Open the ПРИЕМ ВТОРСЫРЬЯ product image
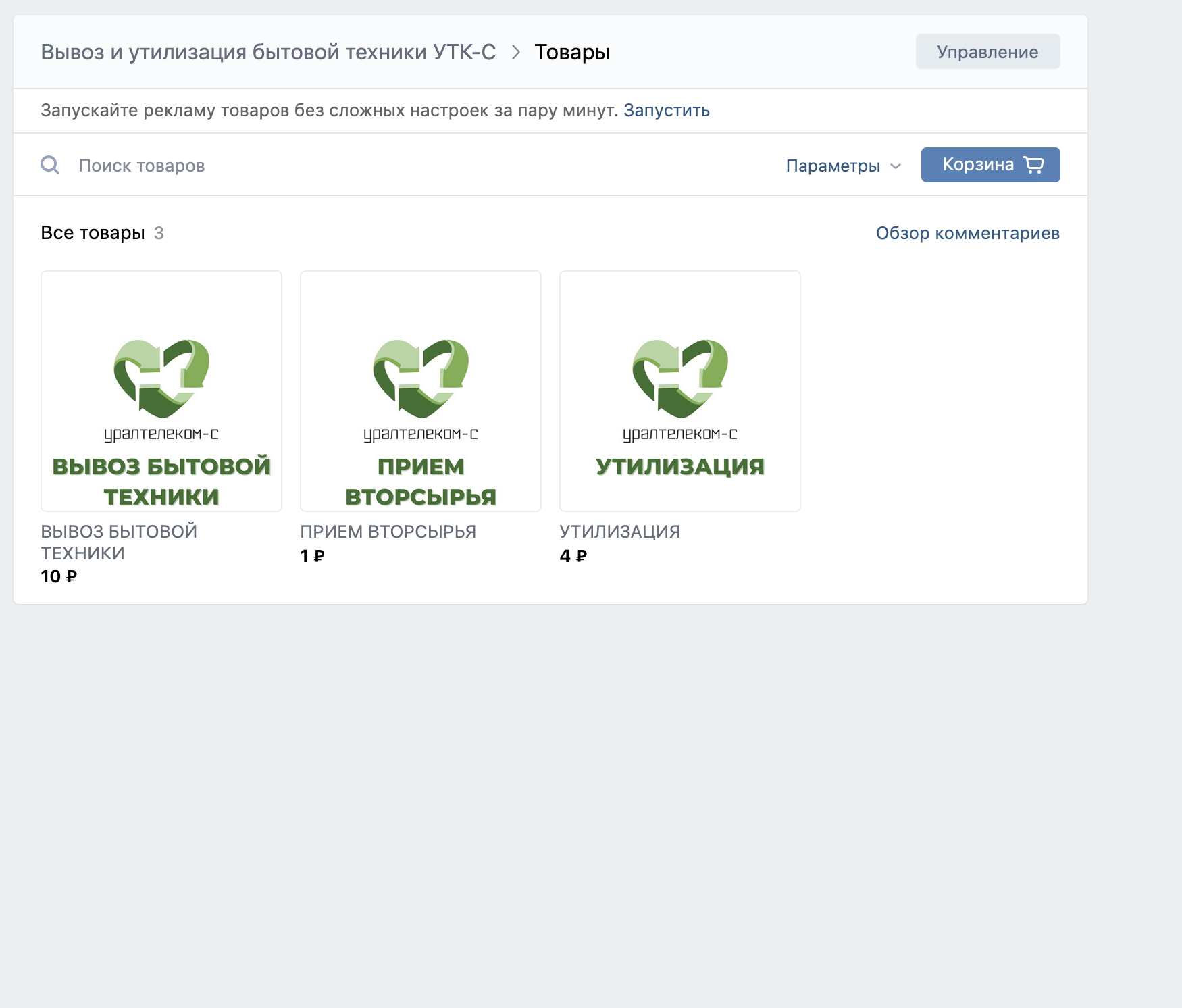Screen dimensions: 1182x1008 (421, 391)
